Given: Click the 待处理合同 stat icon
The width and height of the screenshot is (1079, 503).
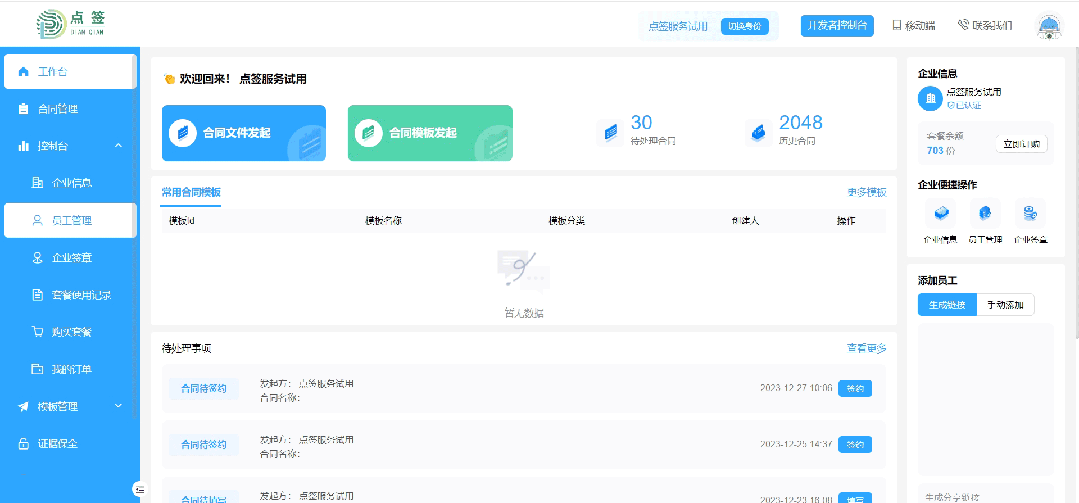Looking at the screenshot, I should (610, 132).
